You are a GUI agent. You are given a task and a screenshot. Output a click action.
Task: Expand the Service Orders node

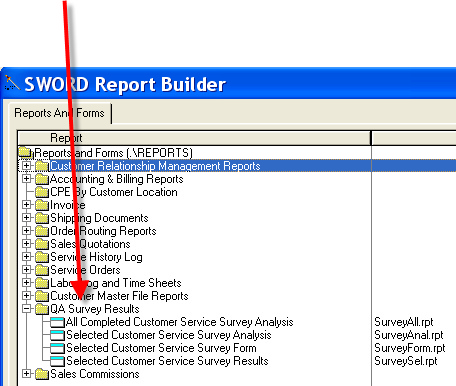coord(26,269)
